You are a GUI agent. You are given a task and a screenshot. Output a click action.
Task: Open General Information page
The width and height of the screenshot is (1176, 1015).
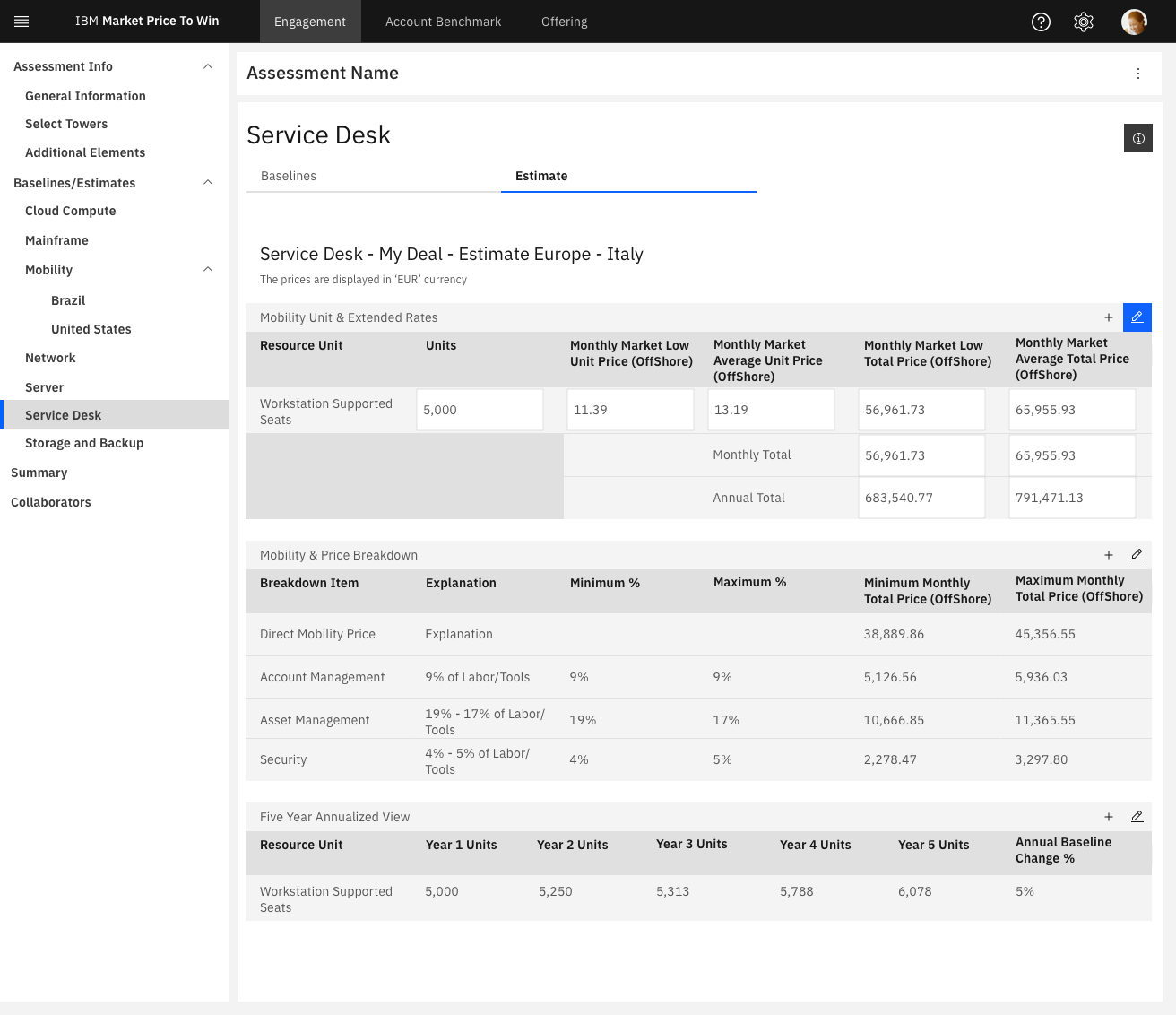pos(85,96)
